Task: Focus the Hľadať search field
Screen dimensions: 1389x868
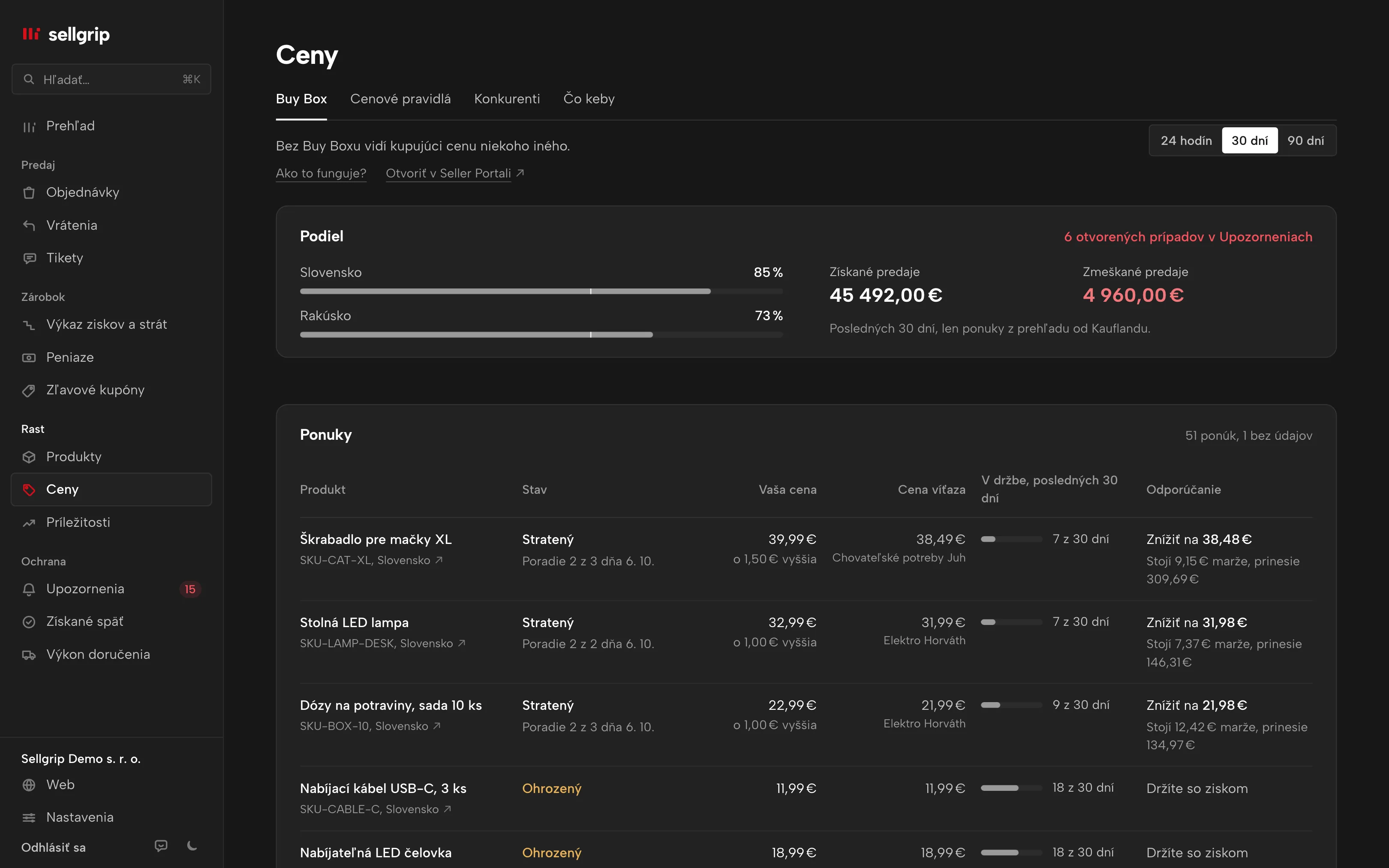Action: [x=111, y=79]
